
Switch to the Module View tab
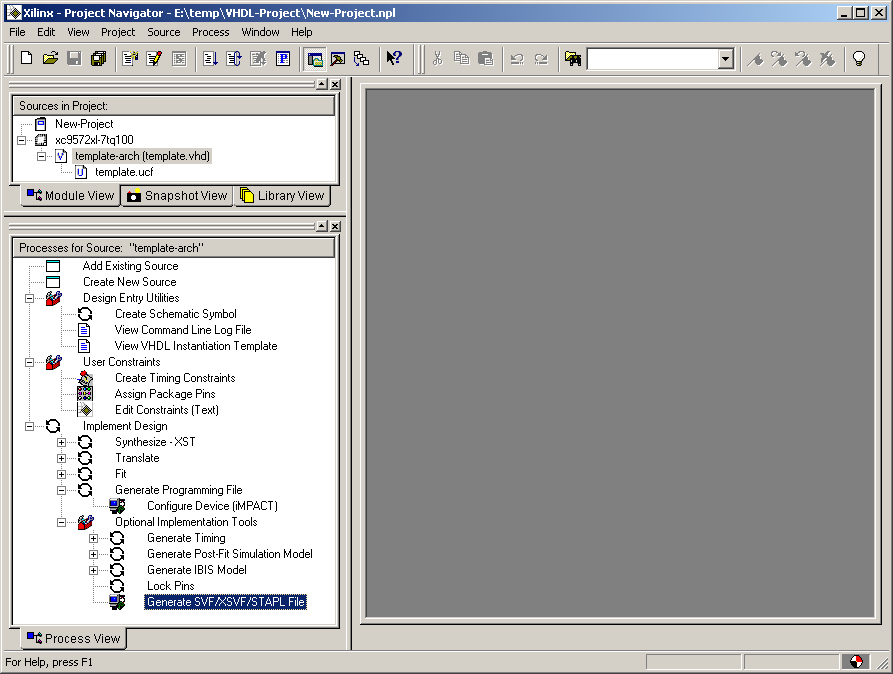(71, 195)
